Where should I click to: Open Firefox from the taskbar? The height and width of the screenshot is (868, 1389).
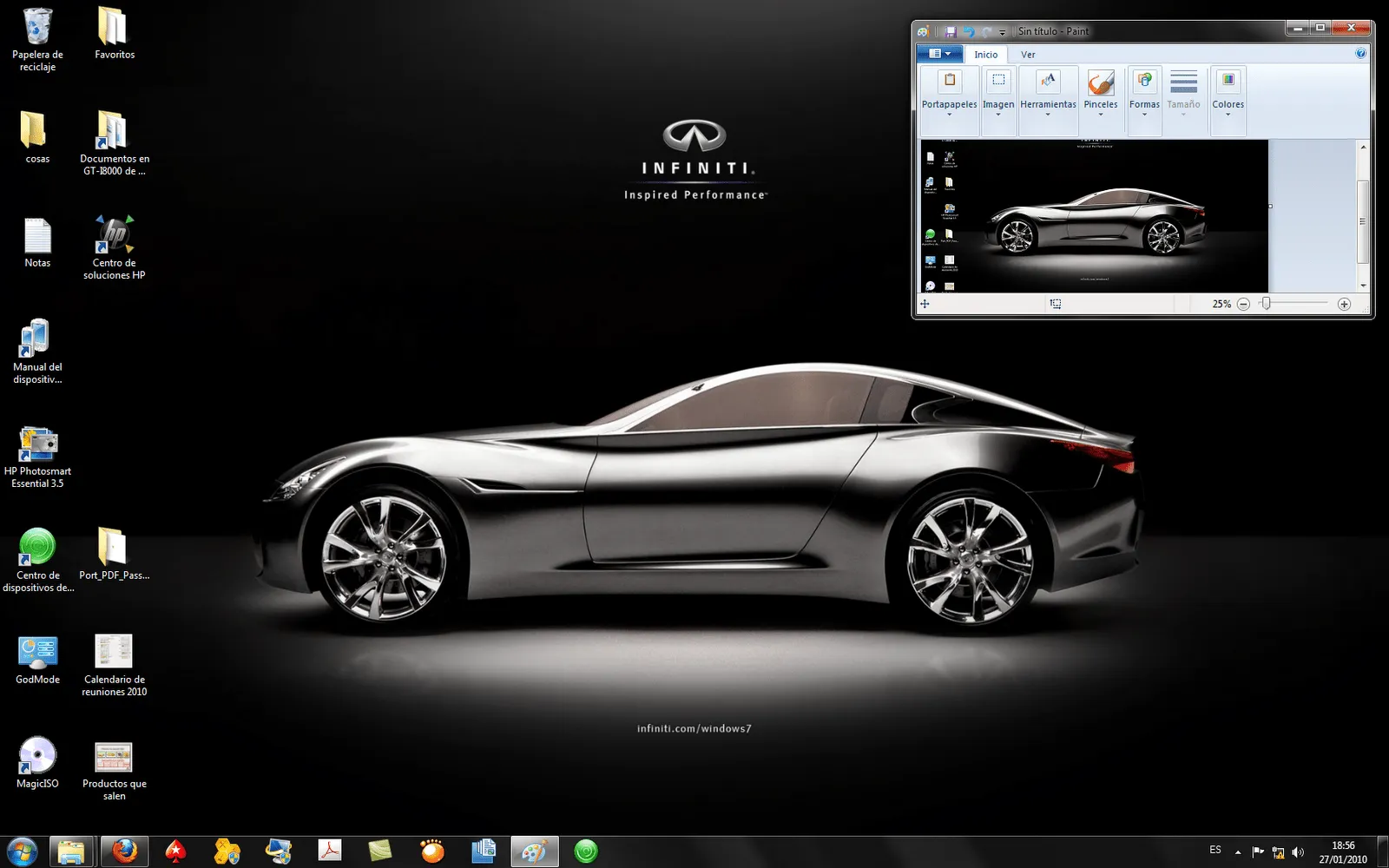[124, 852]
